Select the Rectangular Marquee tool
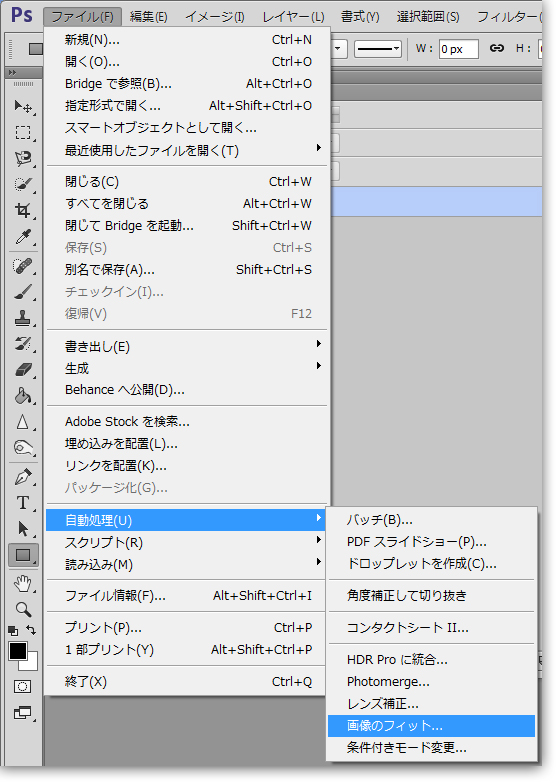The height and width of the screenshot is (783, 559). [x=23, y=132]
